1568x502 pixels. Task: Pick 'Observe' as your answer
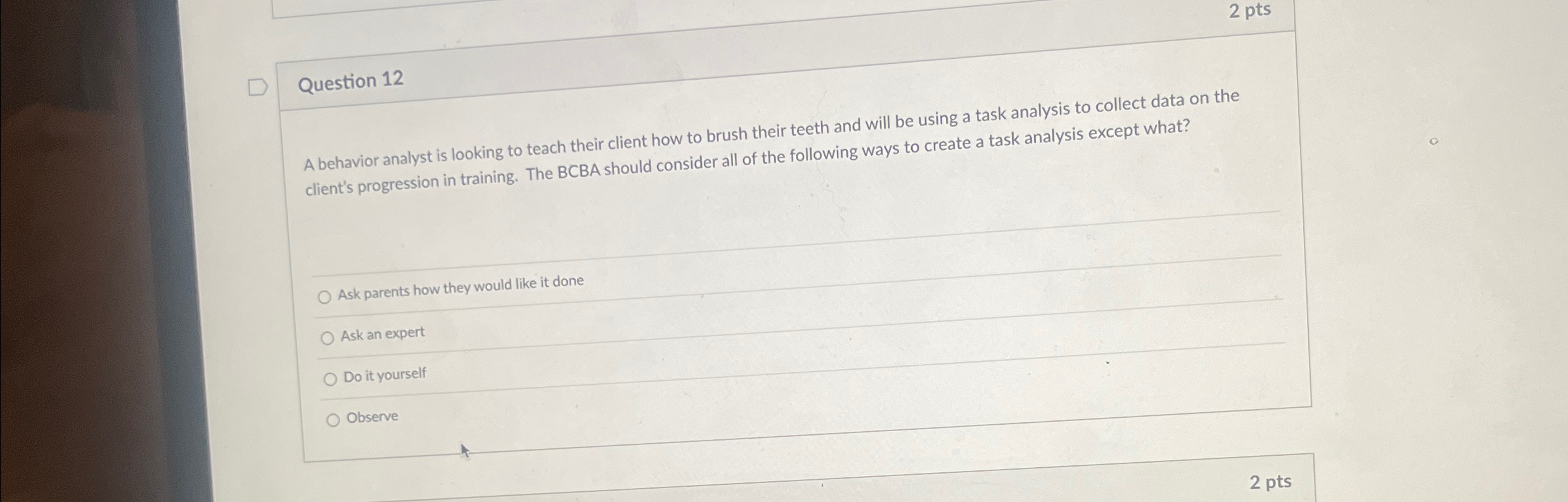333,418
